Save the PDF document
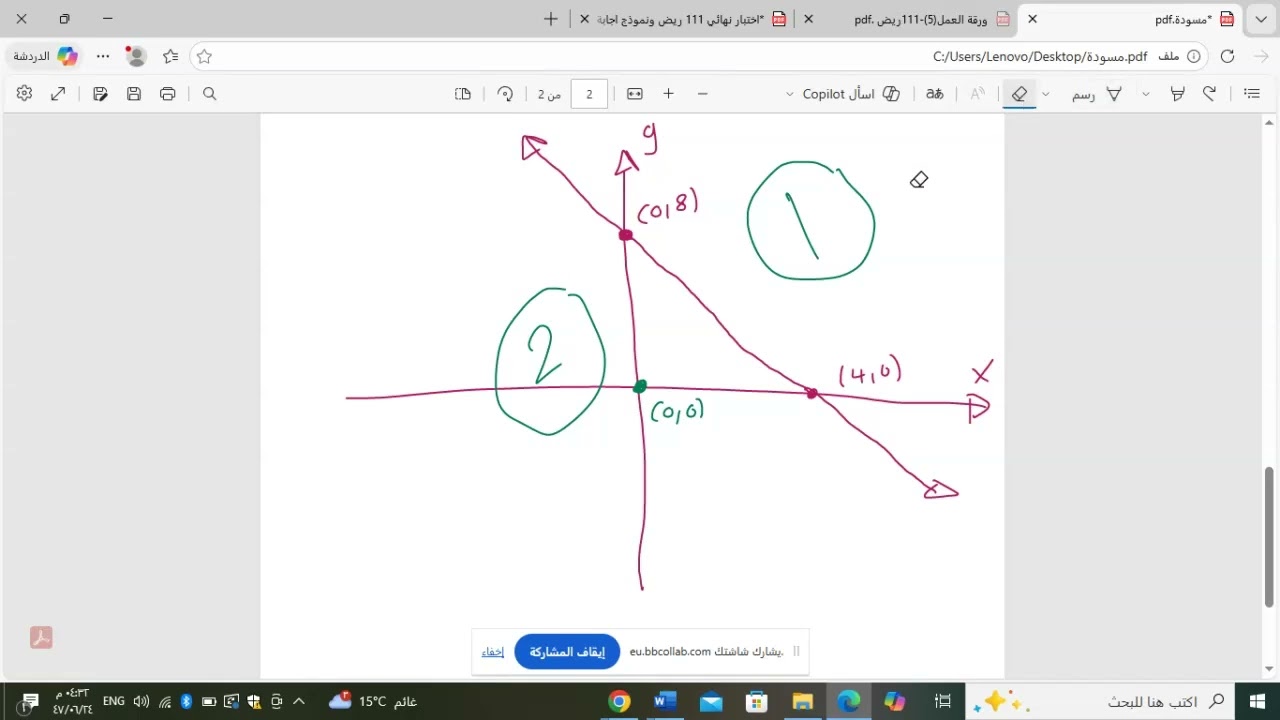1280x720 pixels. point(134,94)
